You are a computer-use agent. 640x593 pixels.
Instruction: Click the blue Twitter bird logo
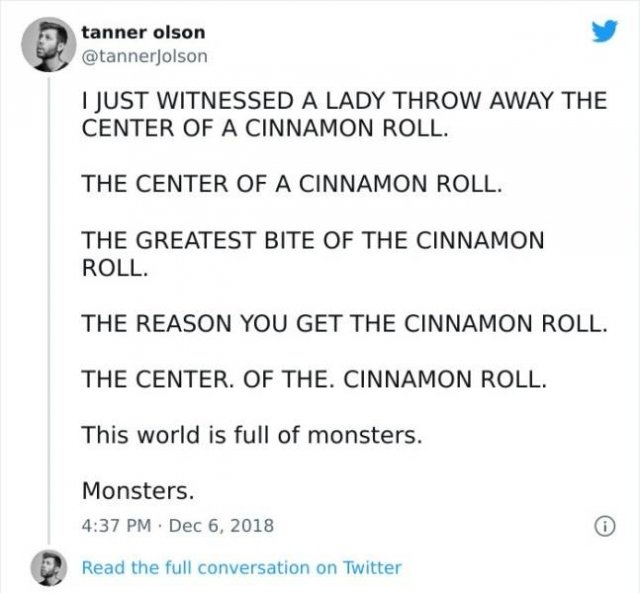pyautogui.click(x=604, y=33)
